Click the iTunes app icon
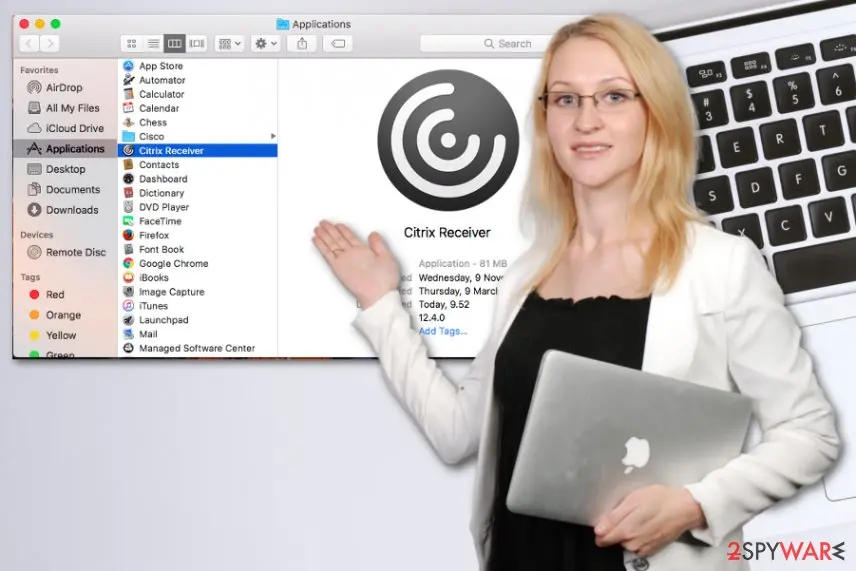This screenshot has height=571, width=856. 128,306
